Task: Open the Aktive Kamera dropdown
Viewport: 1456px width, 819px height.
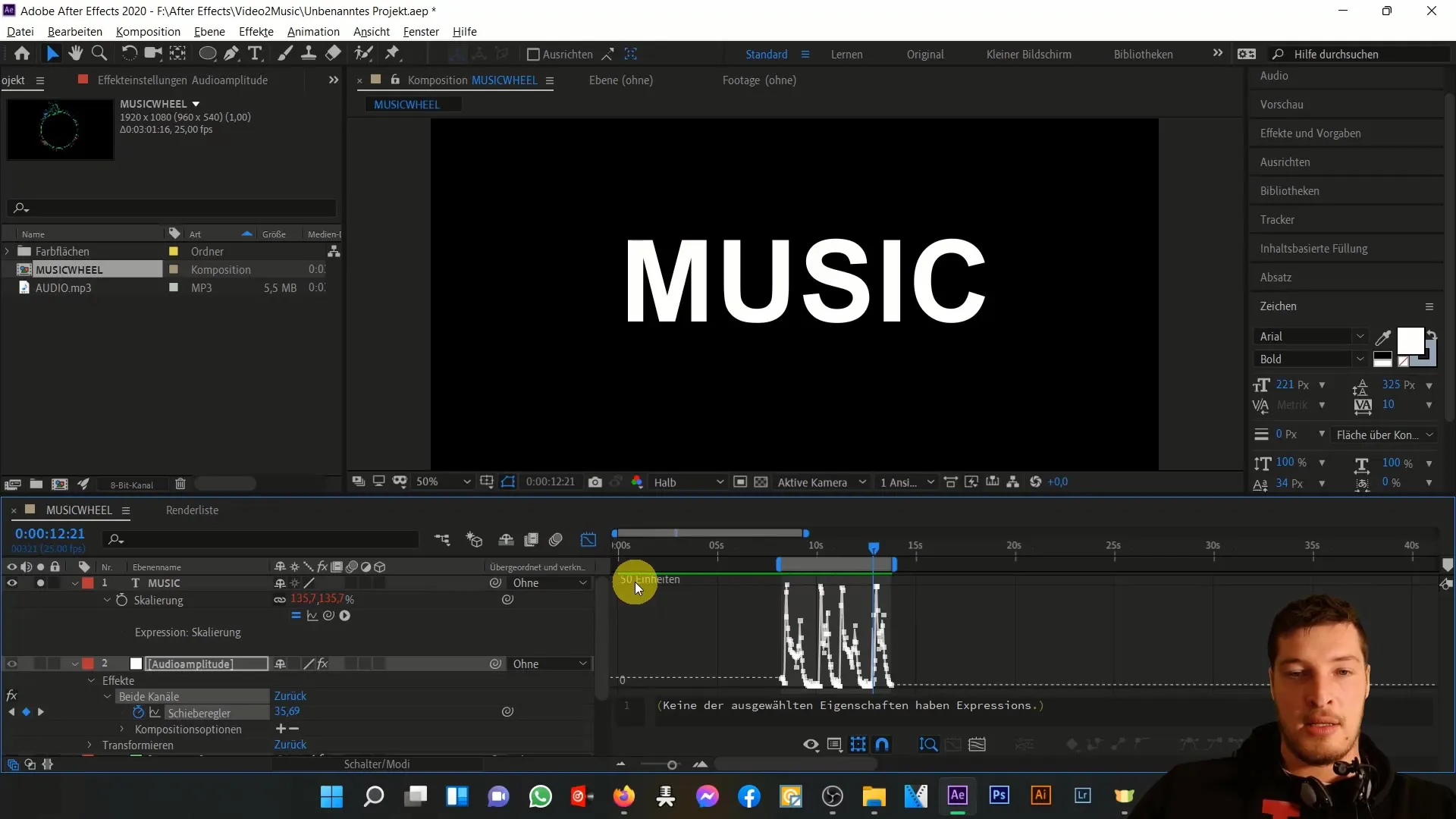Action: pos(821,482)
